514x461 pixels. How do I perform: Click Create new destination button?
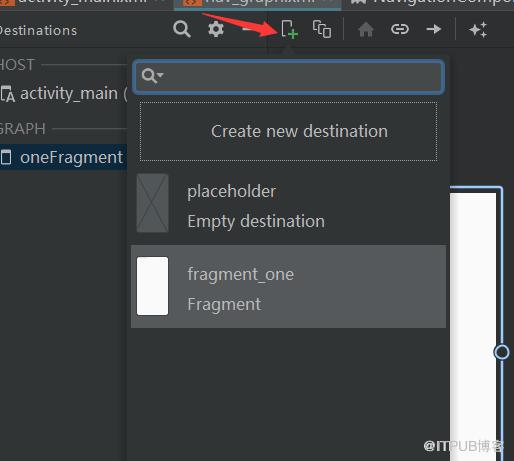(289, 131)
